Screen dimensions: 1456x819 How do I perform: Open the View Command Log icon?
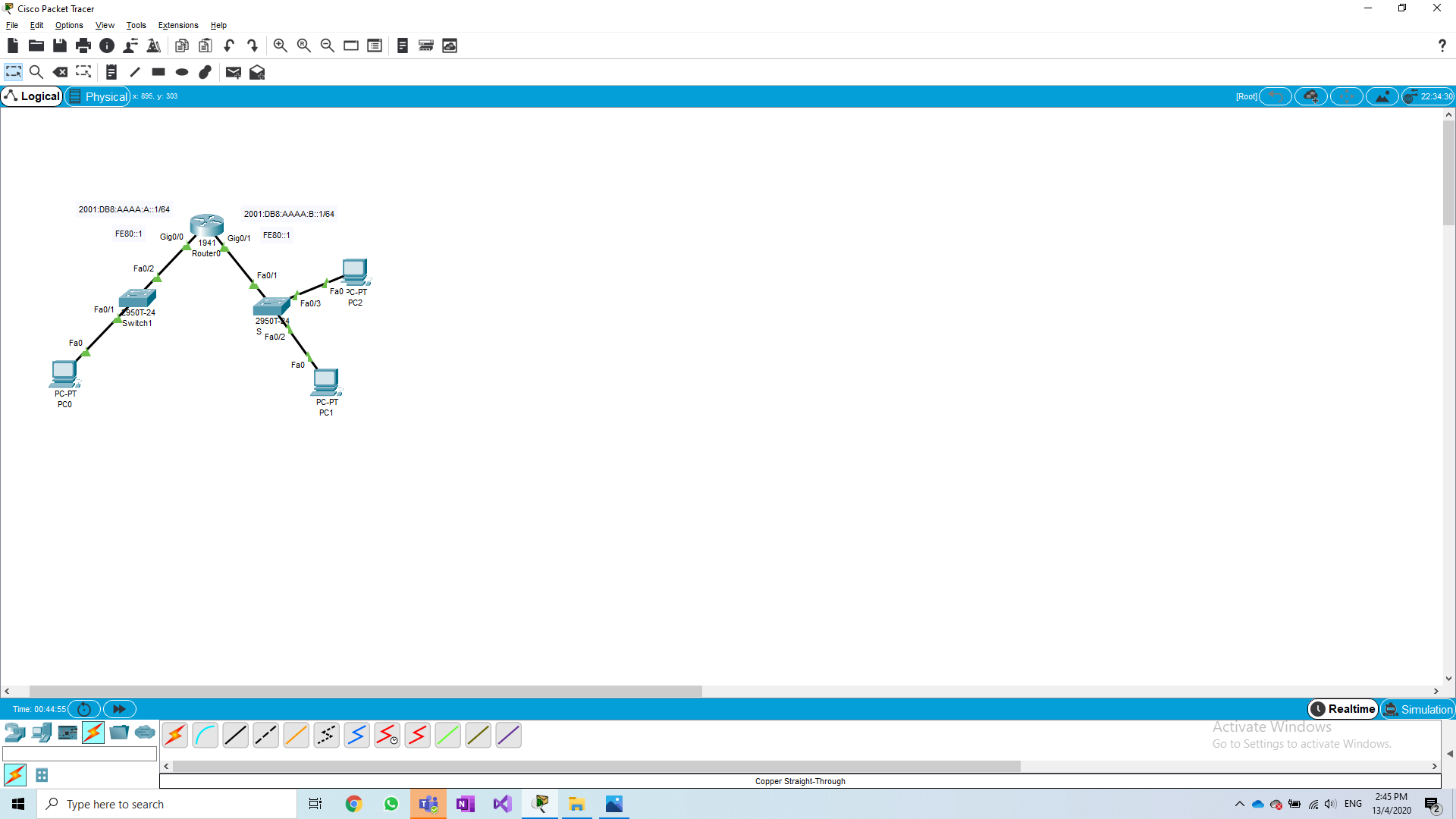click(x=403, y=45)
